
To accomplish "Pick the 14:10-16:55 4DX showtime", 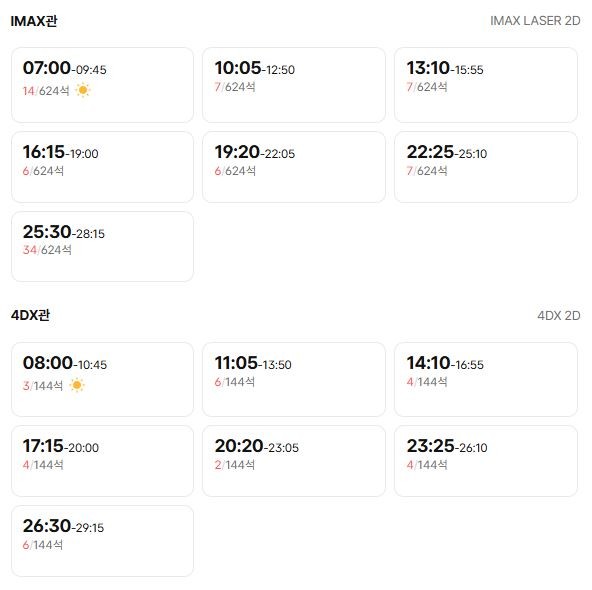I will pos(486,379).
